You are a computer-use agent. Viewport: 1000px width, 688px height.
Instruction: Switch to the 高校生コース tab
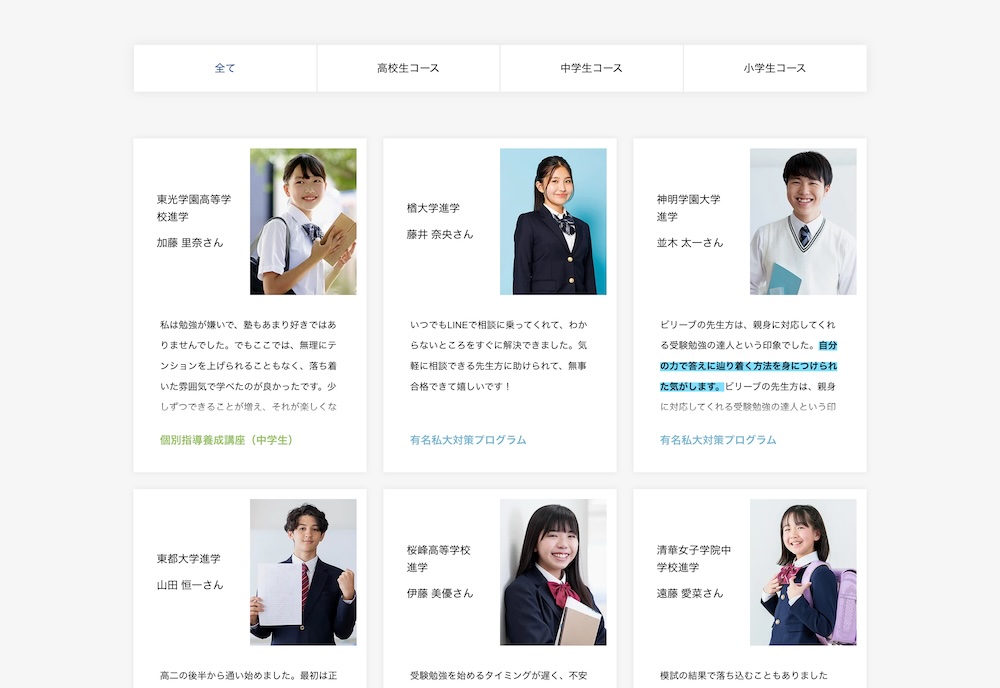[408, 68]
